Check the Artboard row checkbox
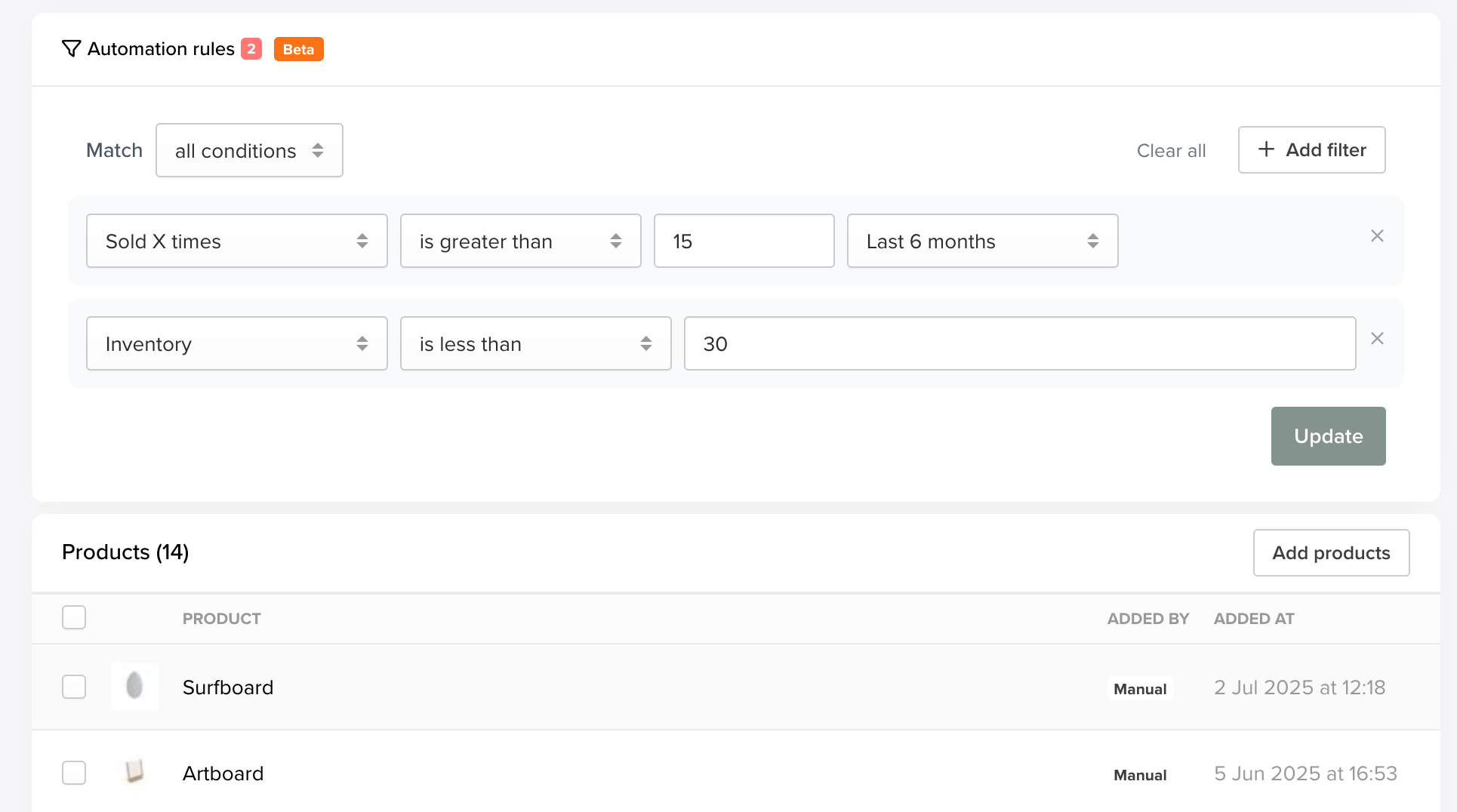Image resolution: width=1457 pixels, height=812 pixels. [x=74, y=773]
